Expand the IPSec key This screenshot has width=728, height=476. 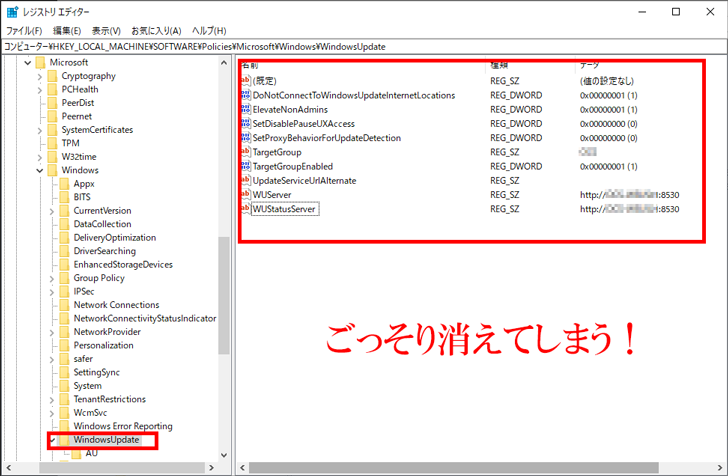(x=52, y=292)
